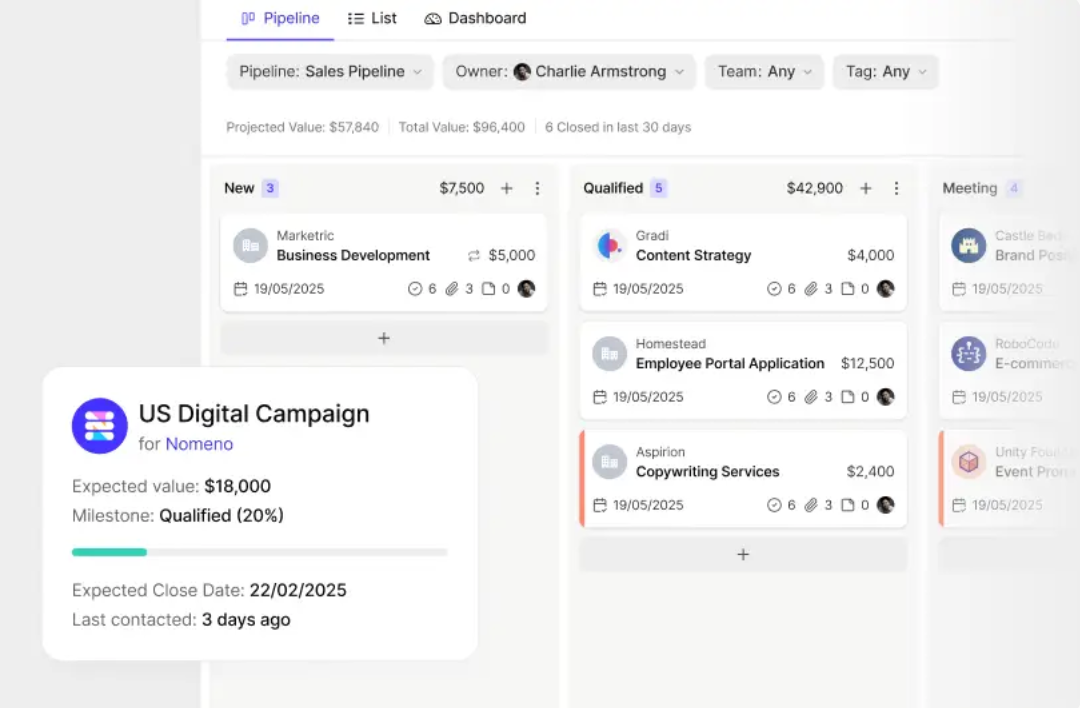Click calendar icon on Copywriting Services card
1080x708 pixels.
pos(600,505)
